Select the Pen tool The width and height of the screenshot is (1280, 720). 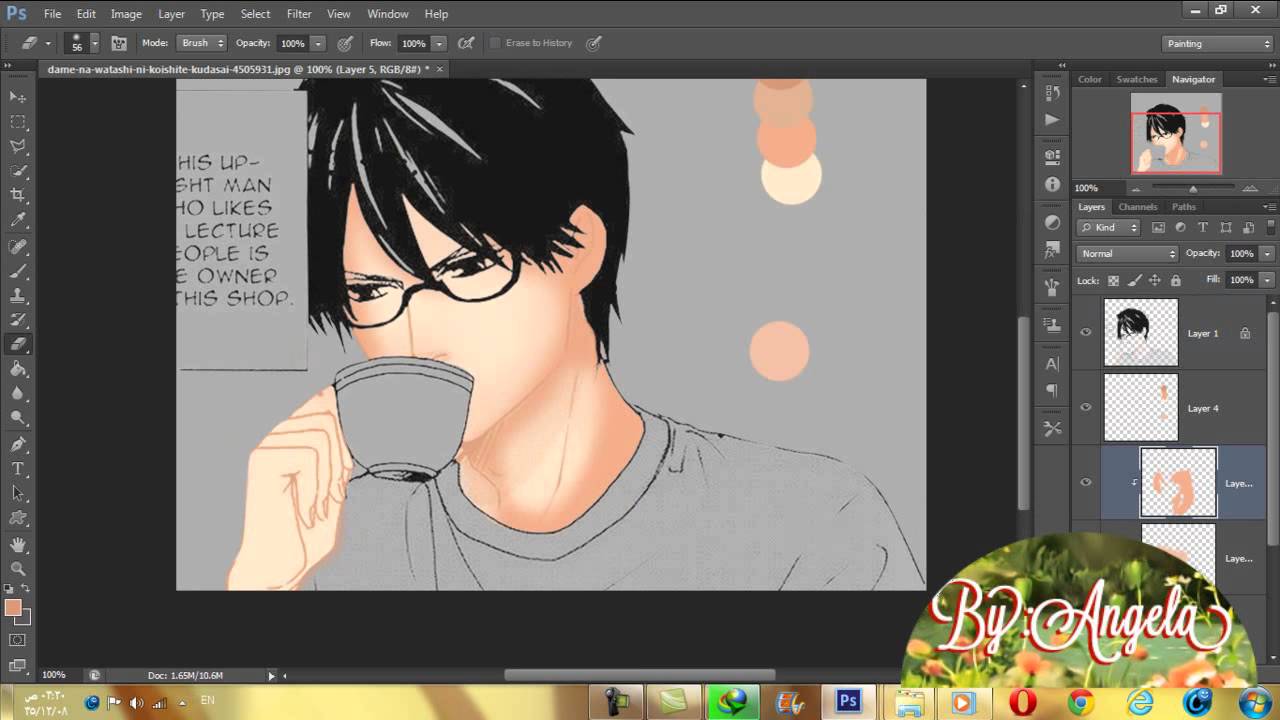(x=18, y=444)
